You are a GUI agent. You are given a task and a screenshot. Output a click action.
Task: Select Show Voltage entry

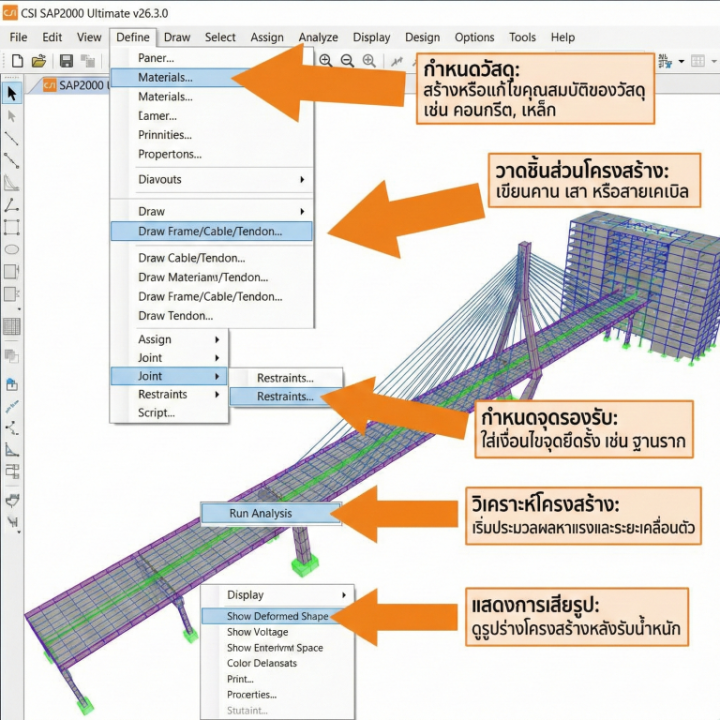point(258,632)
